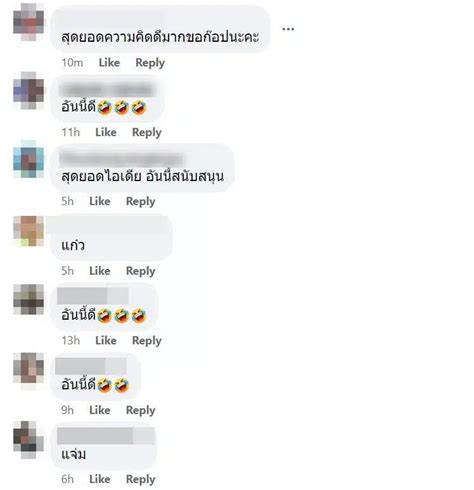Open blue avatar of สุดยอดไอเดีย commenter

pyautogui.click(x=29, y=159)
